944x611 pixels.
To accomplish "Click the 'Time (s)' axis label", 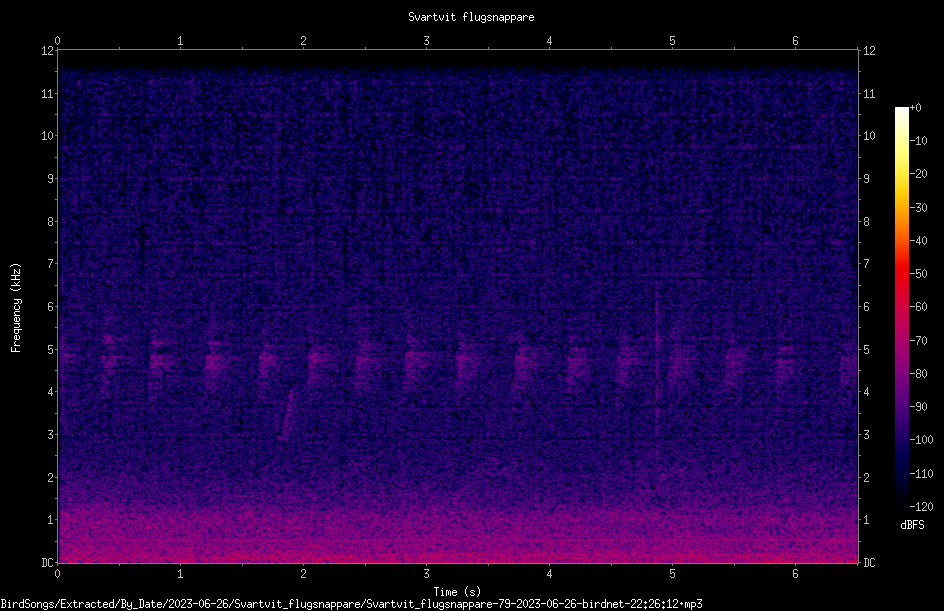I will pos(457,592).
